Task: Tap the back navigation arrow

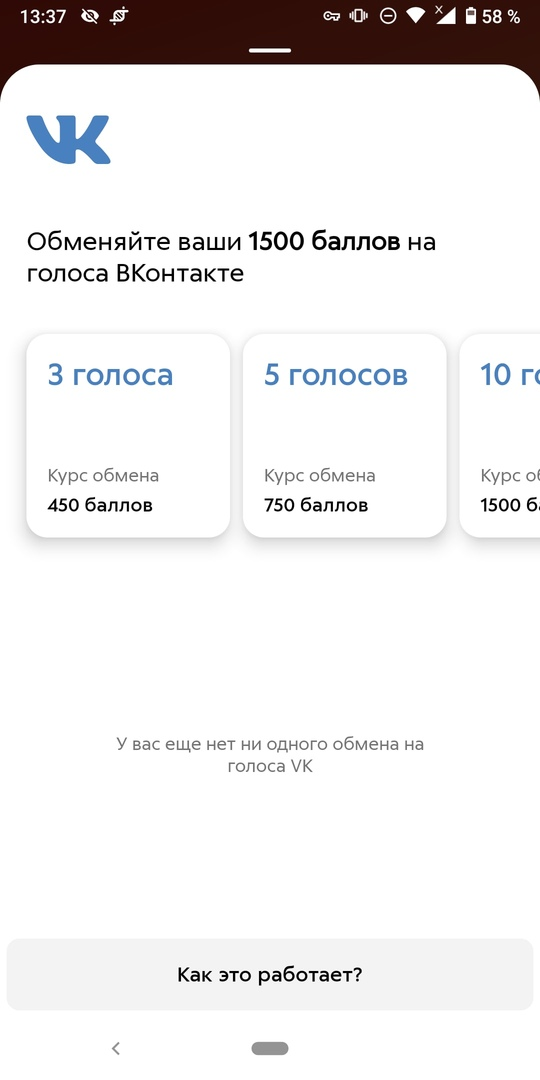Action: 116,1048
